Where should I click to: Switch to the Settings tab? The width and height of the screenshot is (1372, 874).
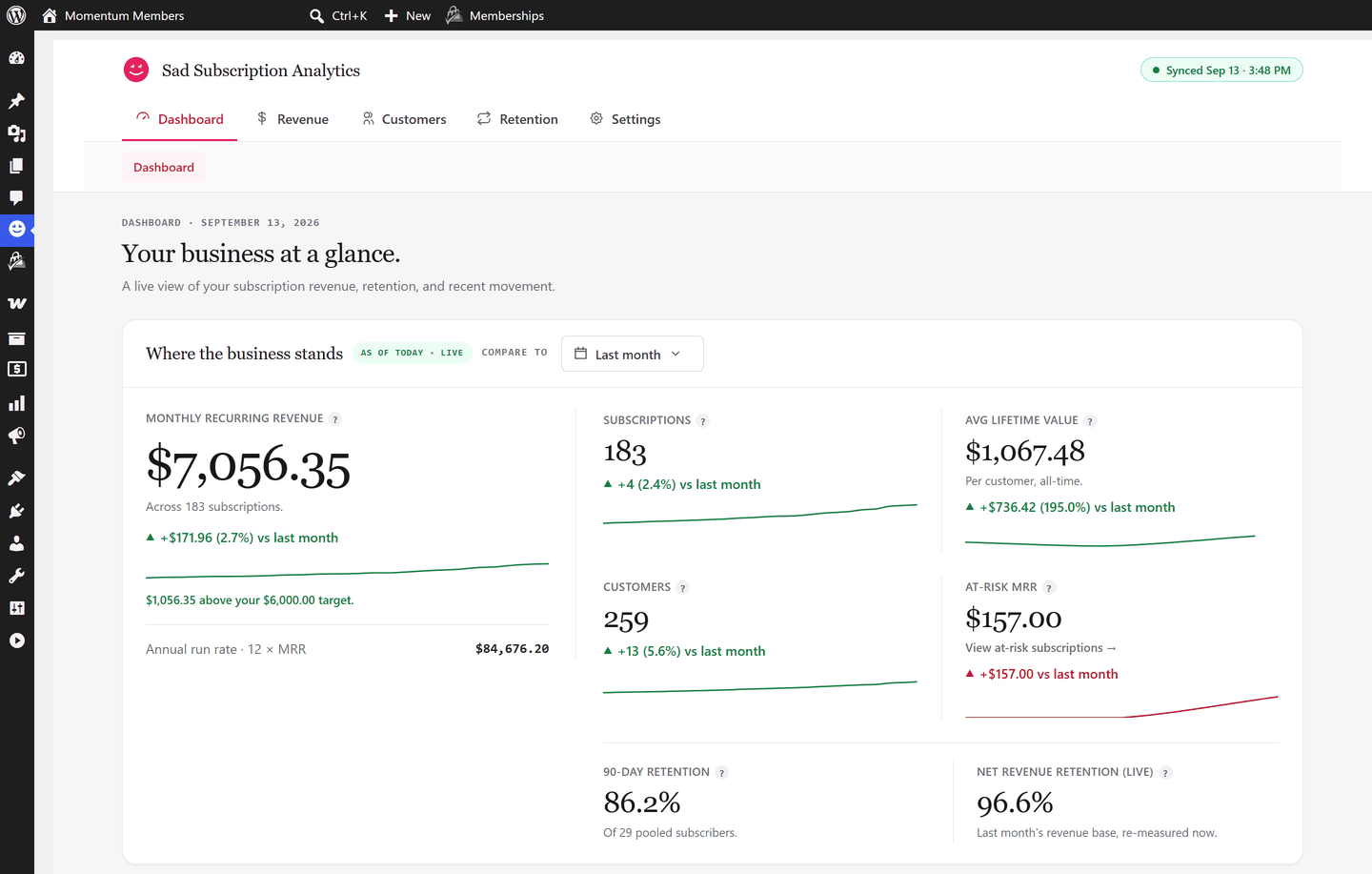click(625, 119)
